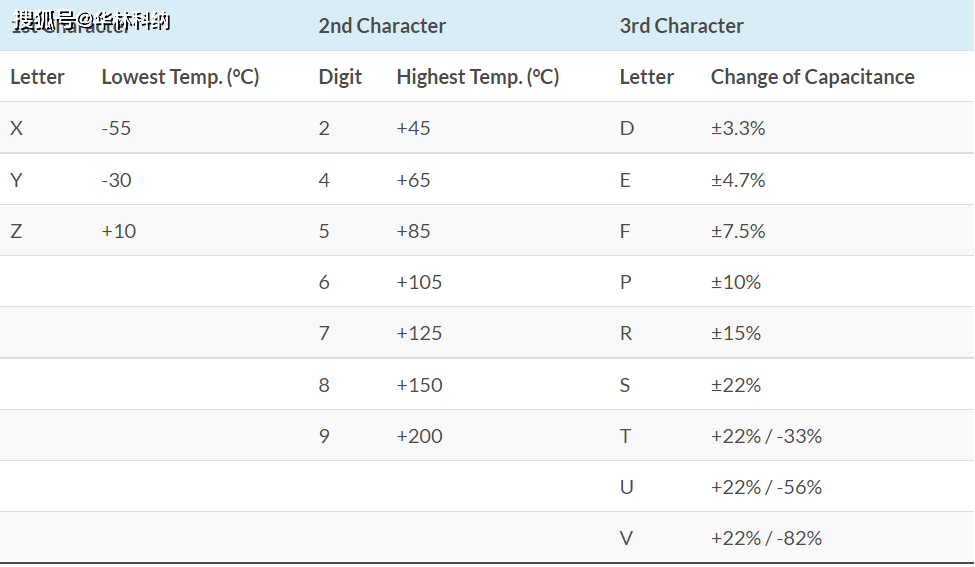Screen dimensions: 975x567
Task: Click the -55 lowest temperature cell
Action: (x=116, y=128)
